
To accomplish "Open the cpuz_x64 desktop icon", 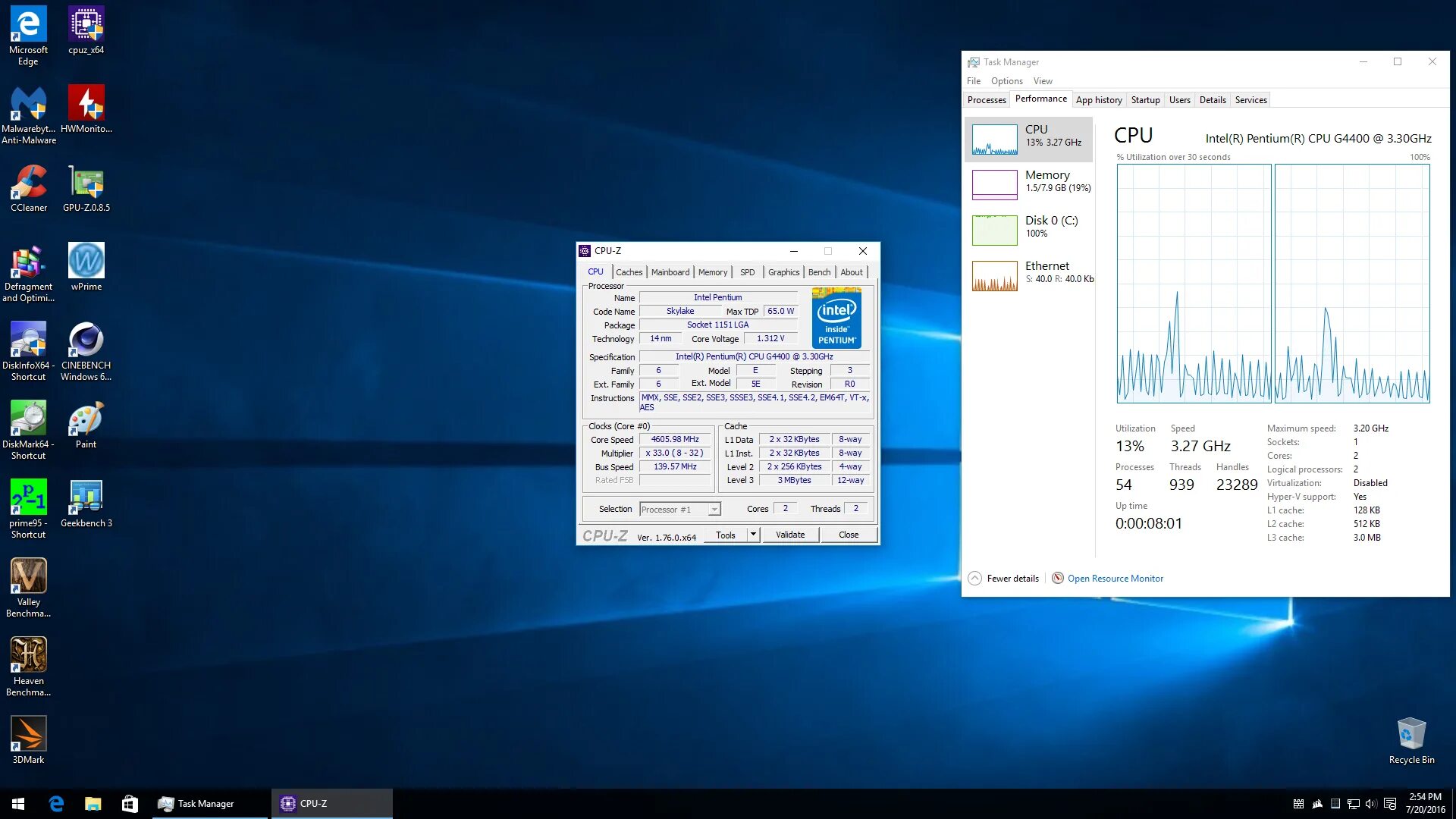I will click(x=86, y=30).
